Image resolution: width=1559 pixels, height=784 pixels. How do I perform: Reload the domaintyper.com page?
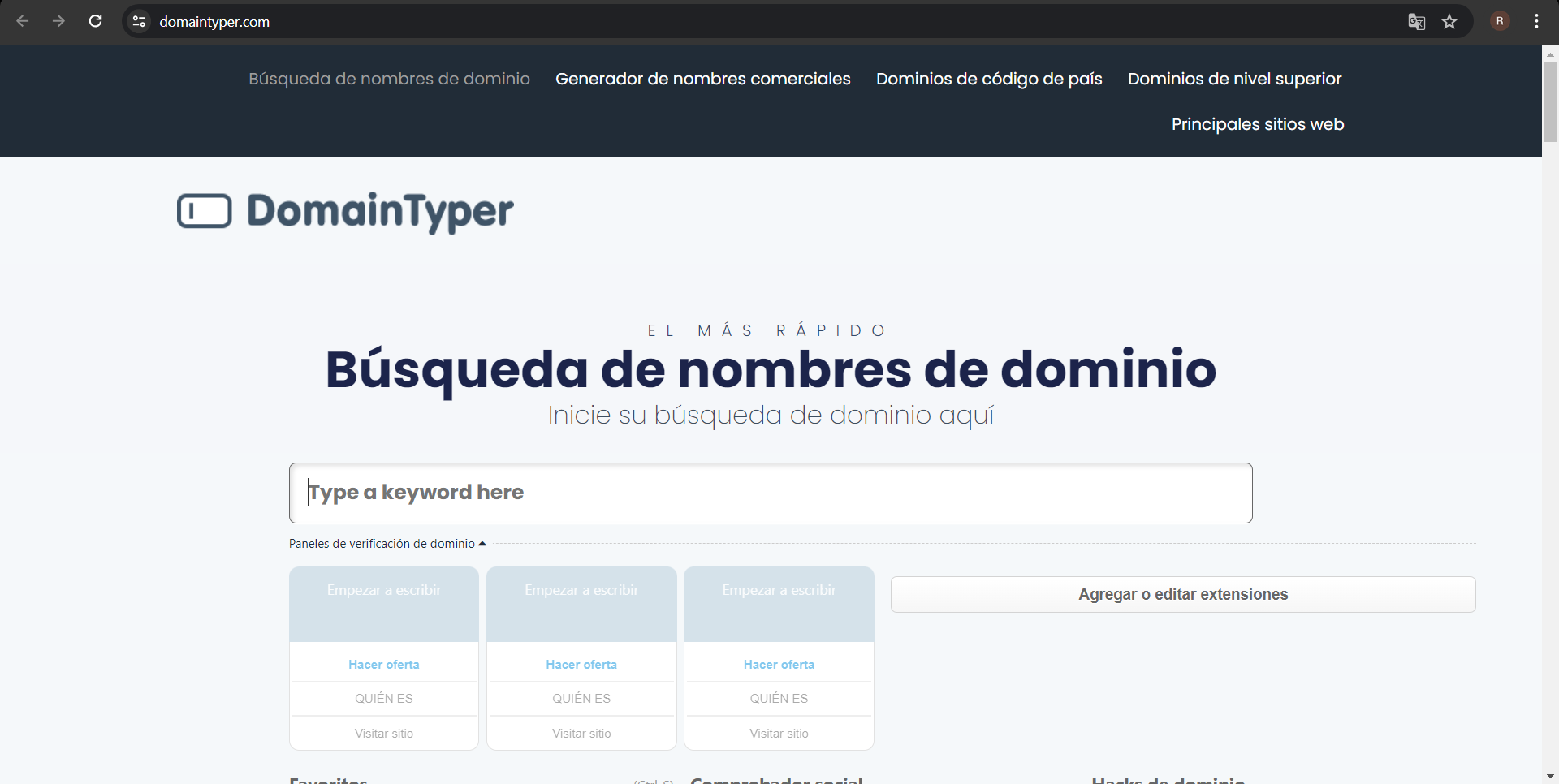[x=95, y=21]
